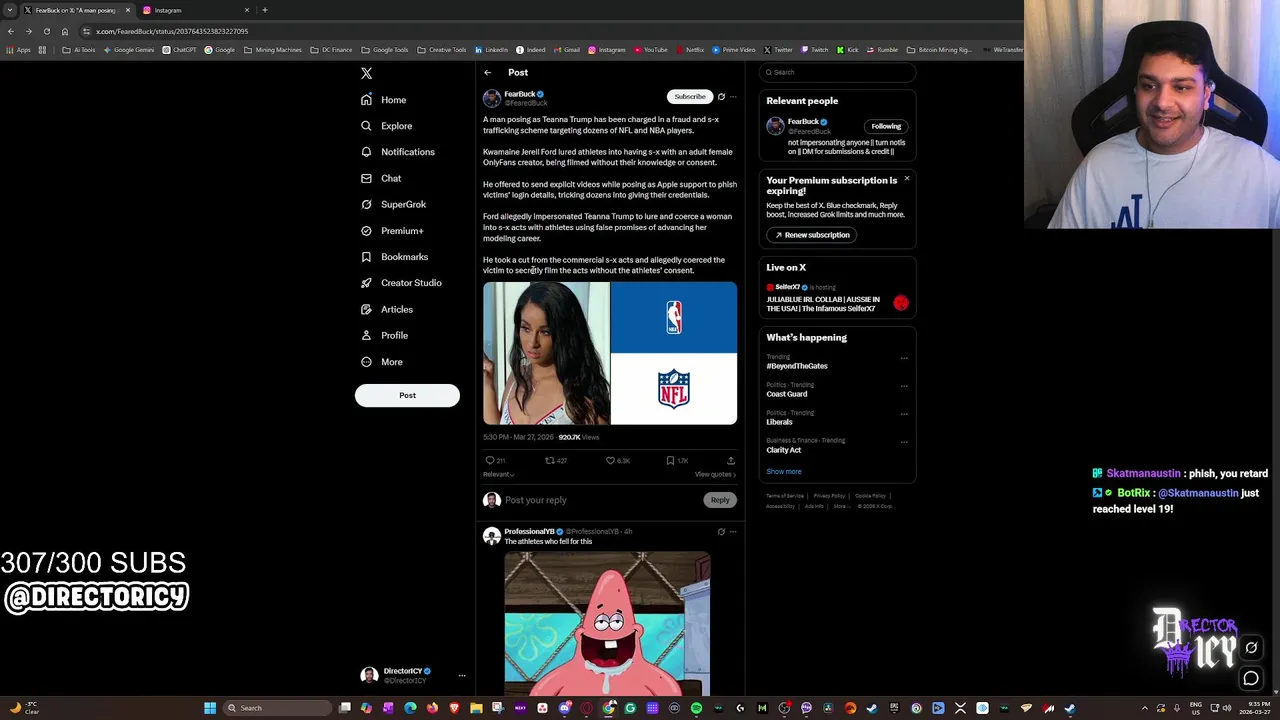Expand the Relevant replies sort dropdown
Viewport: 1280px width, 720px height.
499,474
